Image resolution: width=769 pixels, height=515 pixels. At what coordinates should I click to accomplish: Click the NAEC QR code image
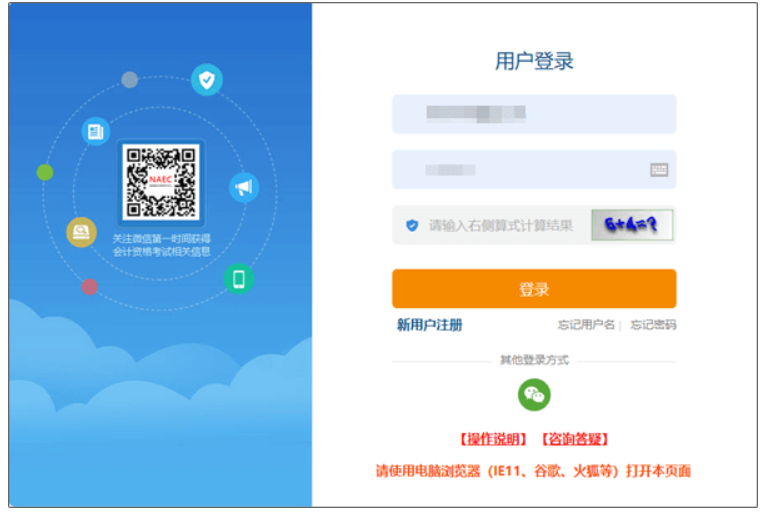click(x=161, y=182)
